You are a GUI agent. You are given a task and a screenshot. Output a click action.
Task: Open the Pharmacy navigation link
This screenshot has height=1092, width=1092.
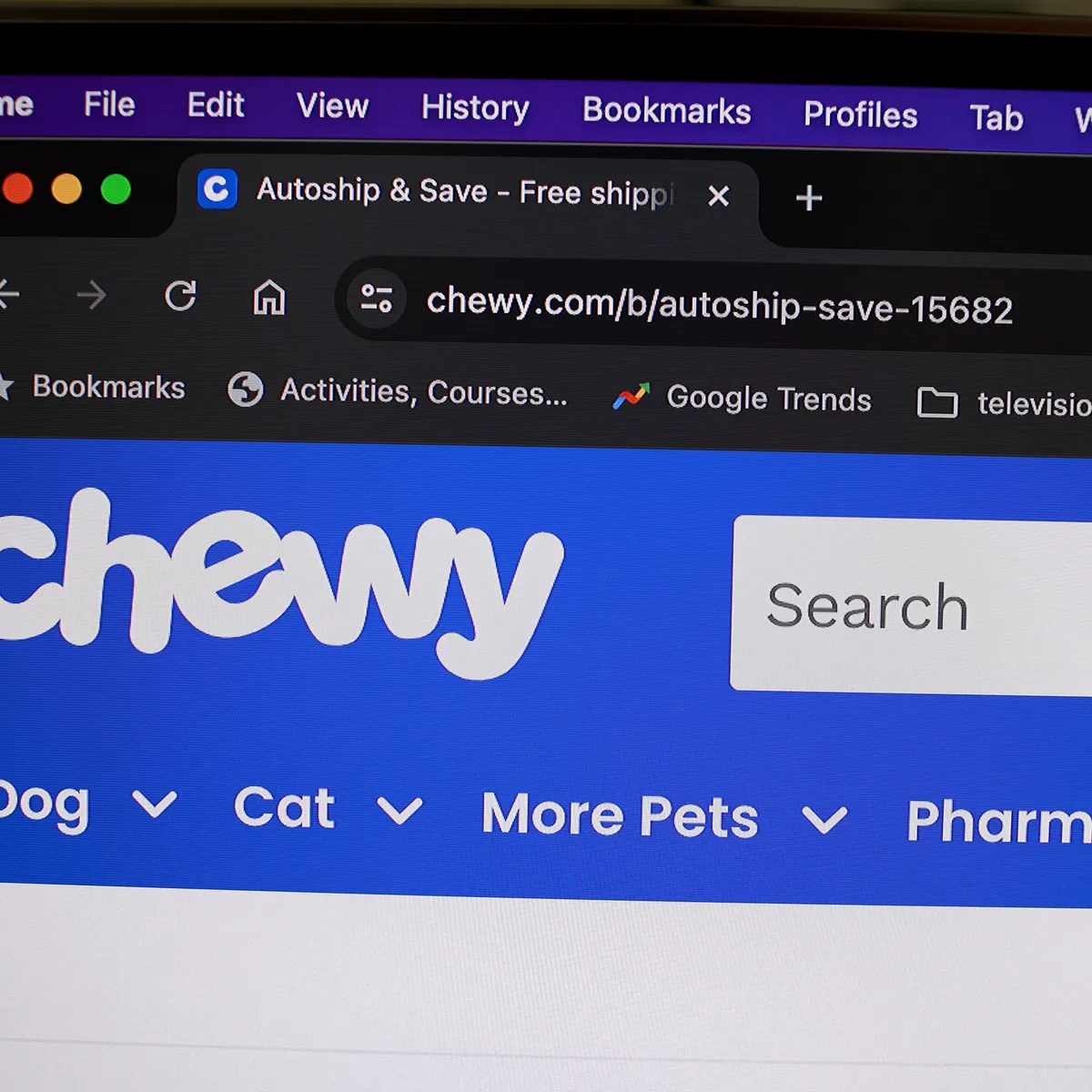tap(999, 822)
